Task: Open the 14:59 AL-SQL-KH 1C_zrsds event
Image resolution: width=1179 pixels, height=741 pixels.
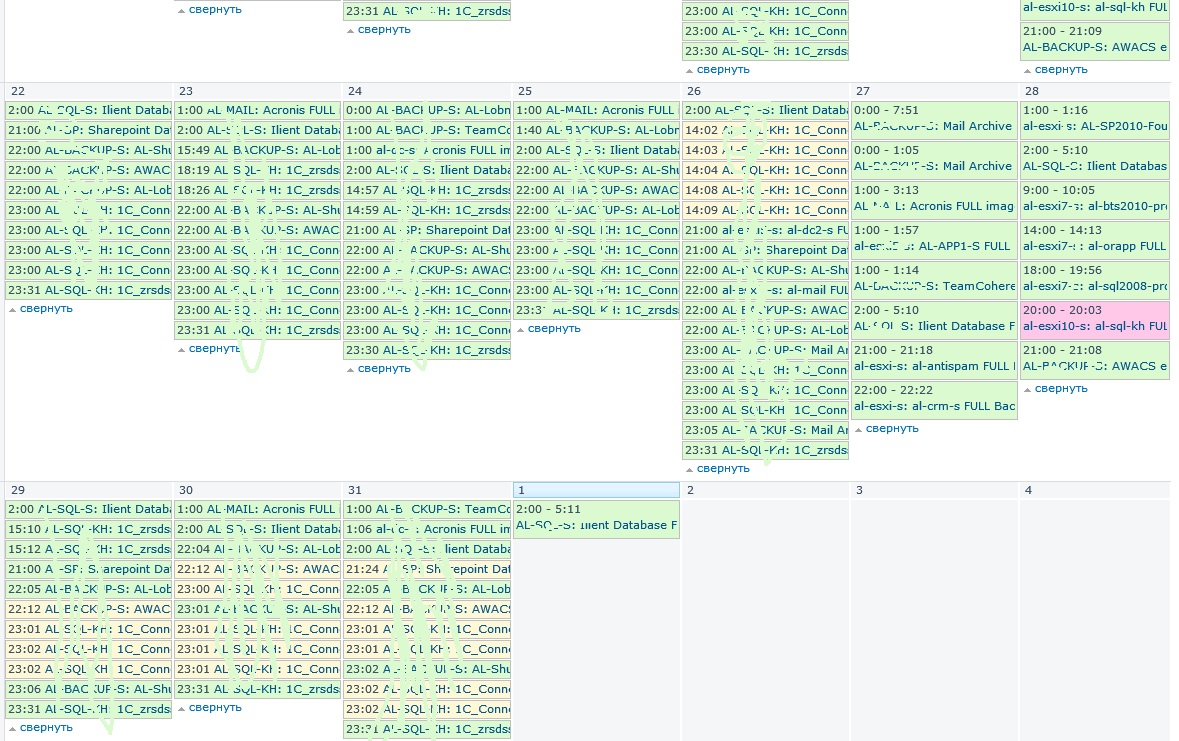Action: click(x=427, y=210)
